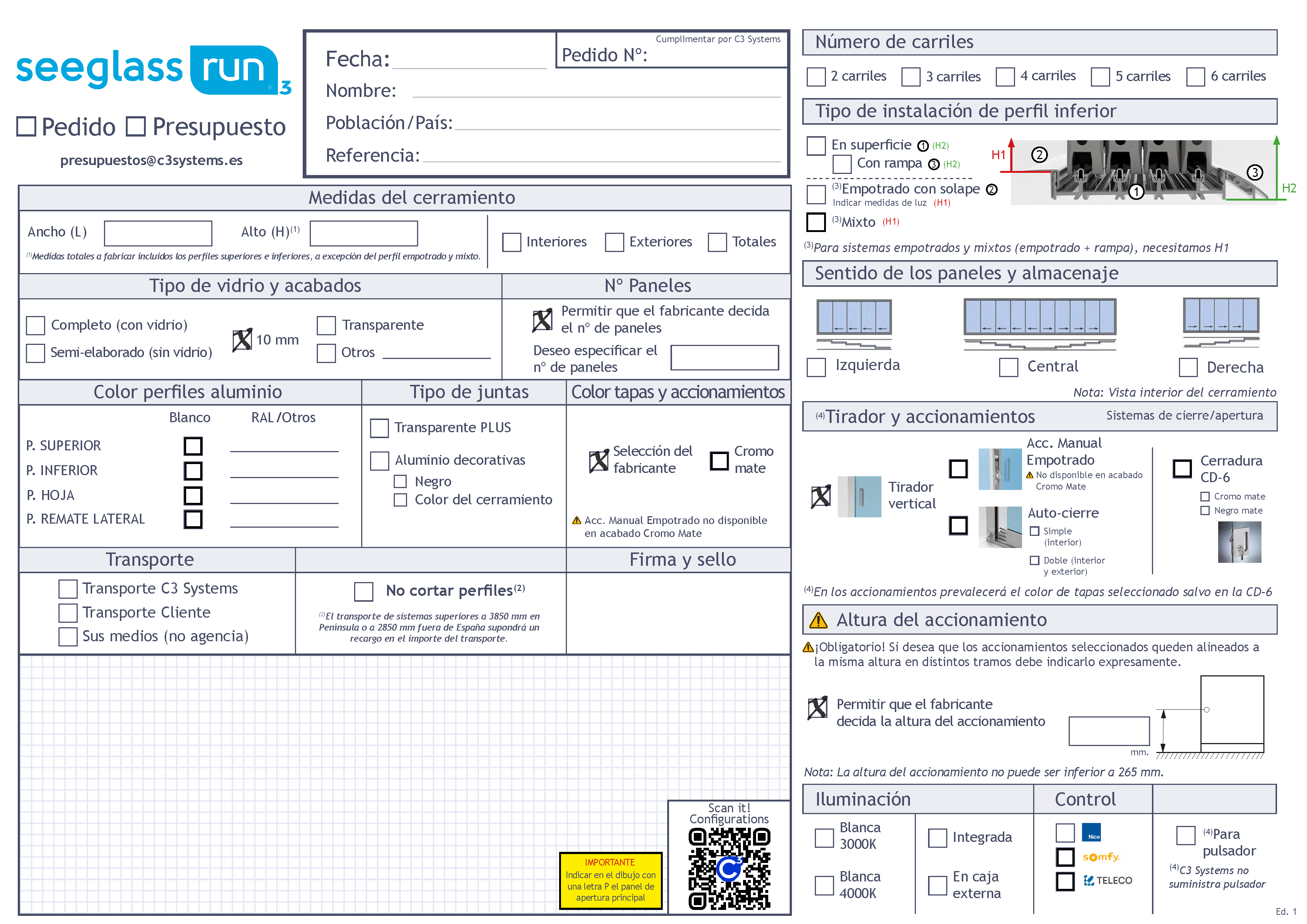Select the 3 carriles checkbox

[x=911, y=77]
